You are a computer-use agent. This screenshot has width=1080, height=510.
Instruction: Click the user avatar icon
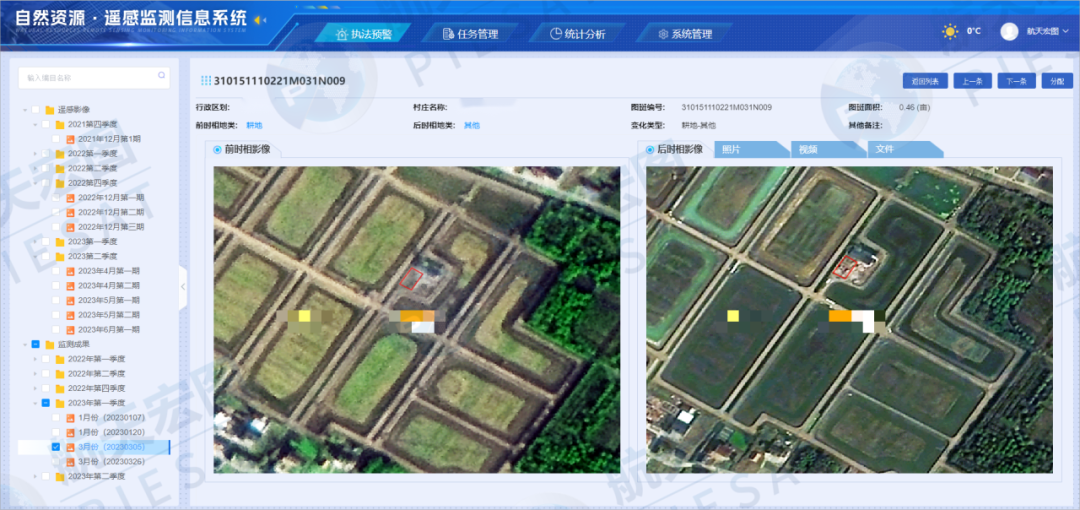(x=1009, y=32)
